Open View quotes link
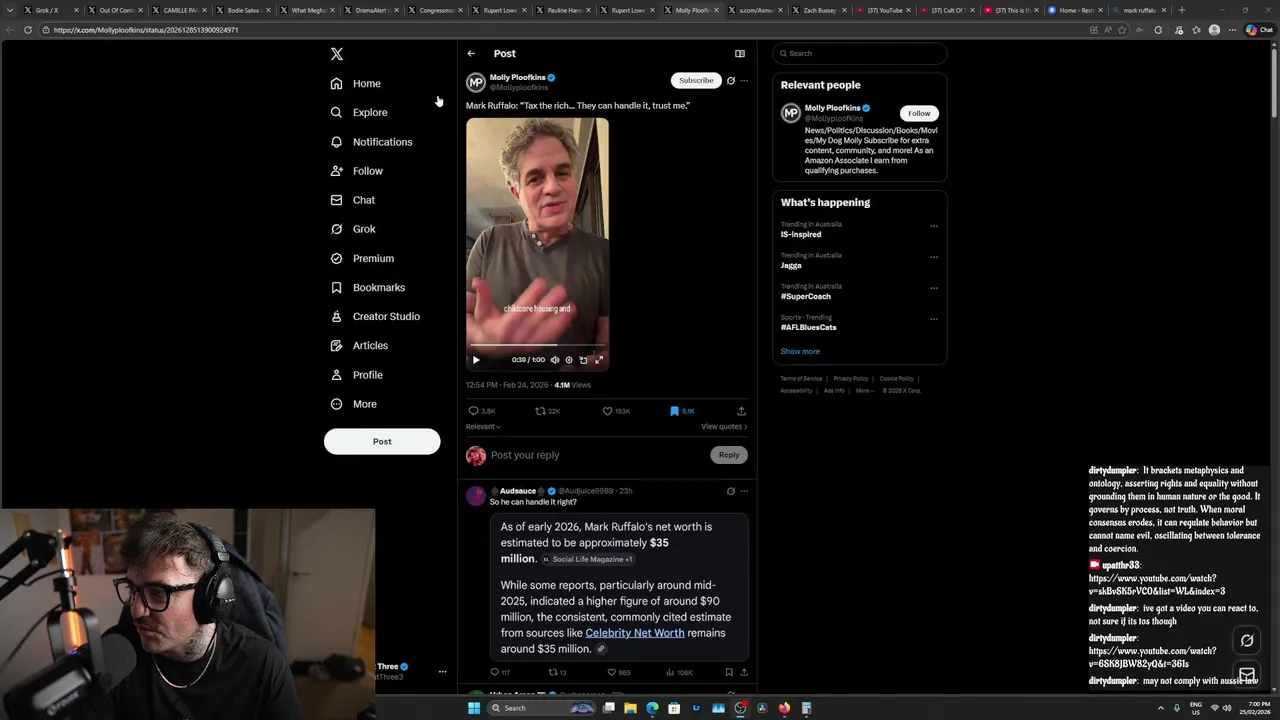This screenshot has height=720, width=1280. point(724,427)
